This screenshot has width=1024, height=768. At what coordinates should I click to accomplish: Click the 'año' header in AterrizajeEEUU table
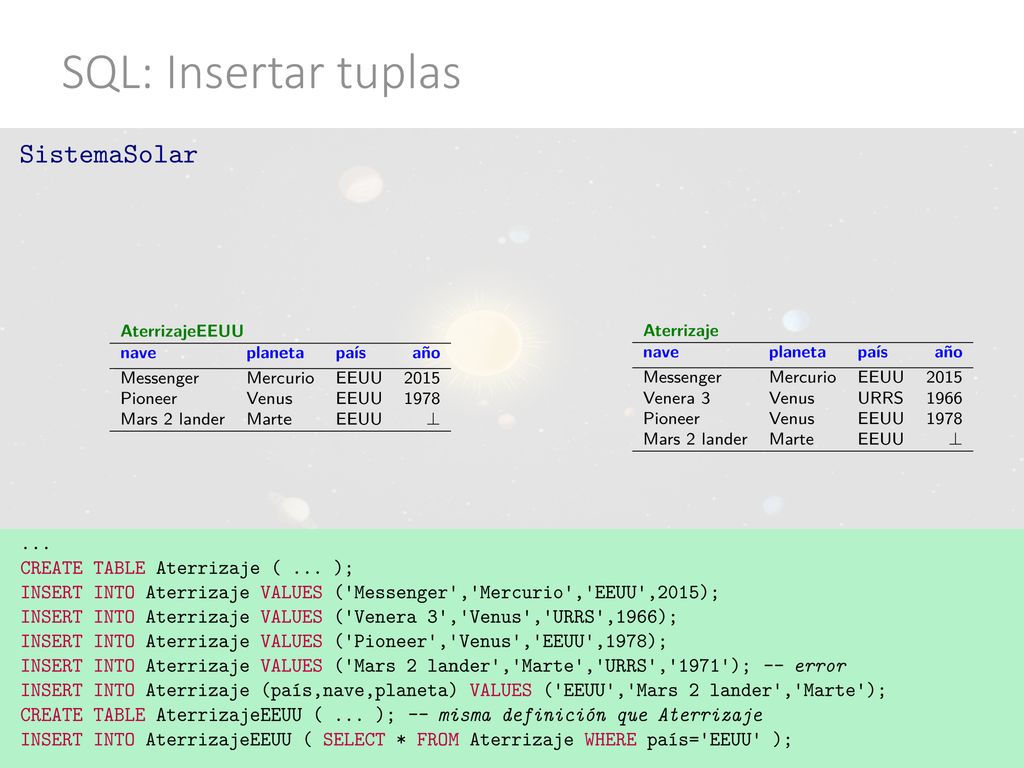(x=426, y=353)
